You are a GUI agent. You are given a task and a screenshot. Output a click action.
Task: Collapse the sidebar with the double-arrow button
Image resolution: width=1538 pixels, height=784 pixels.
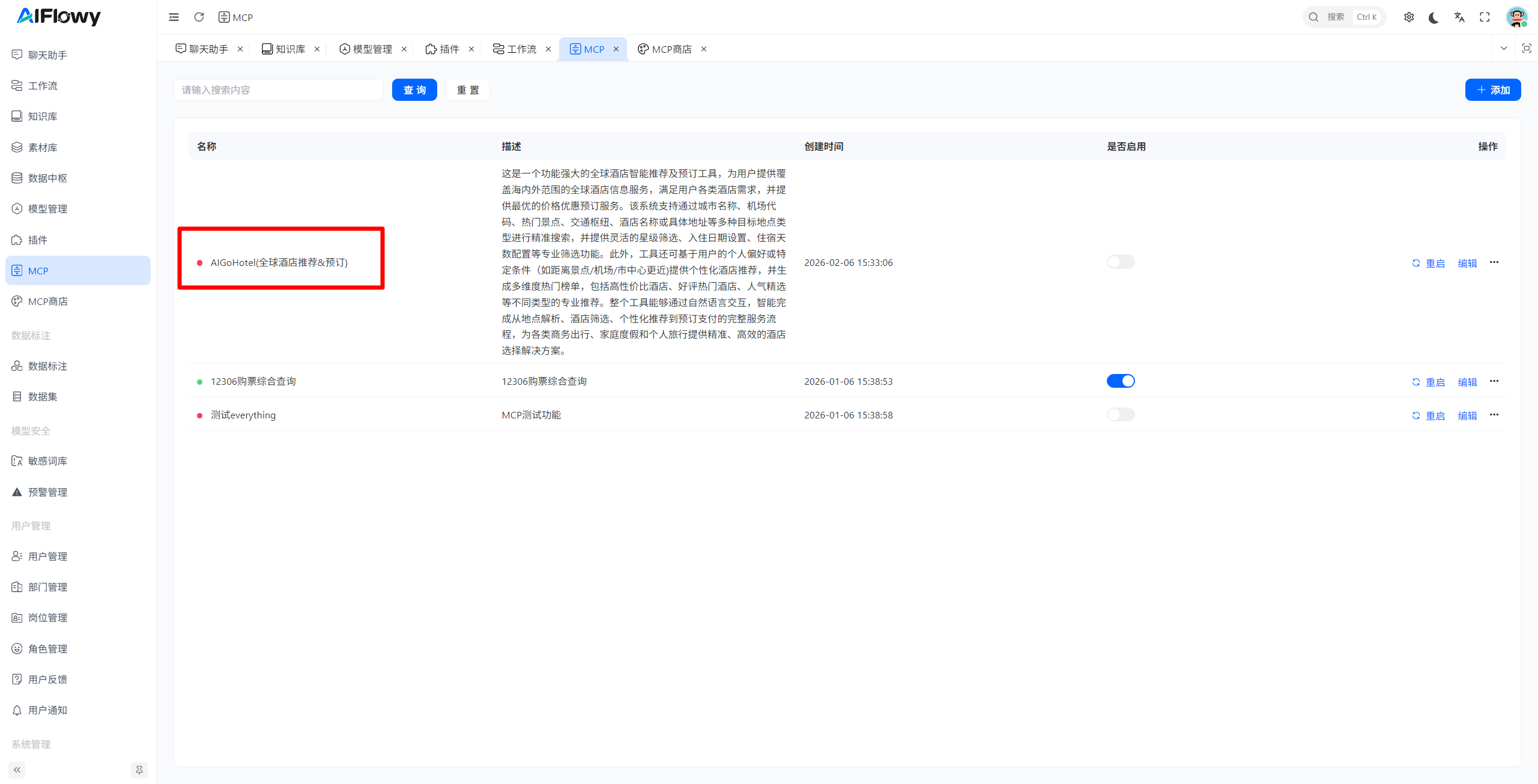click(17, 770)
